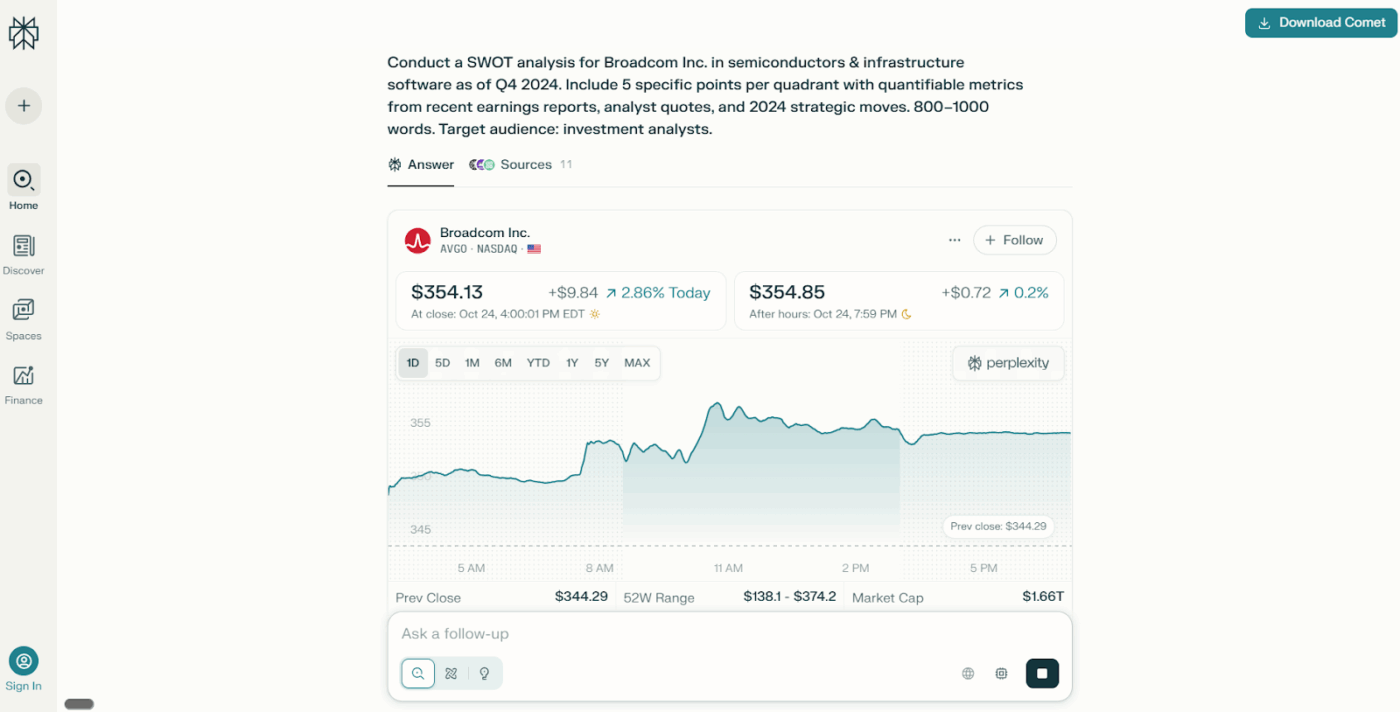Screen dimensions: 1400x712
Task: Go to the Finance page
Action: point(24,384)
